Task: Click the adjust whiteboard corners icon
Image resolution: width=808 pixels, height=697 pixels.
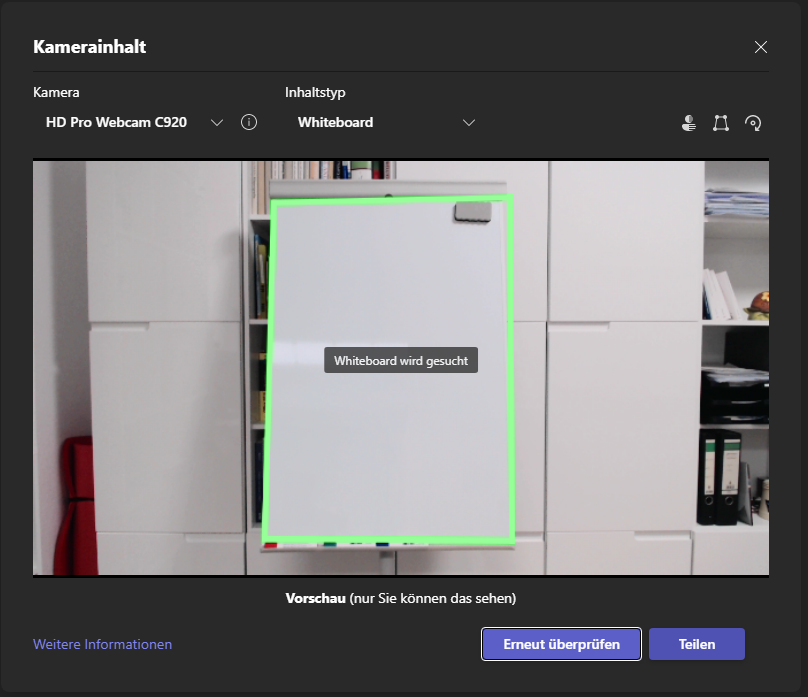Action: coord(720,123)
